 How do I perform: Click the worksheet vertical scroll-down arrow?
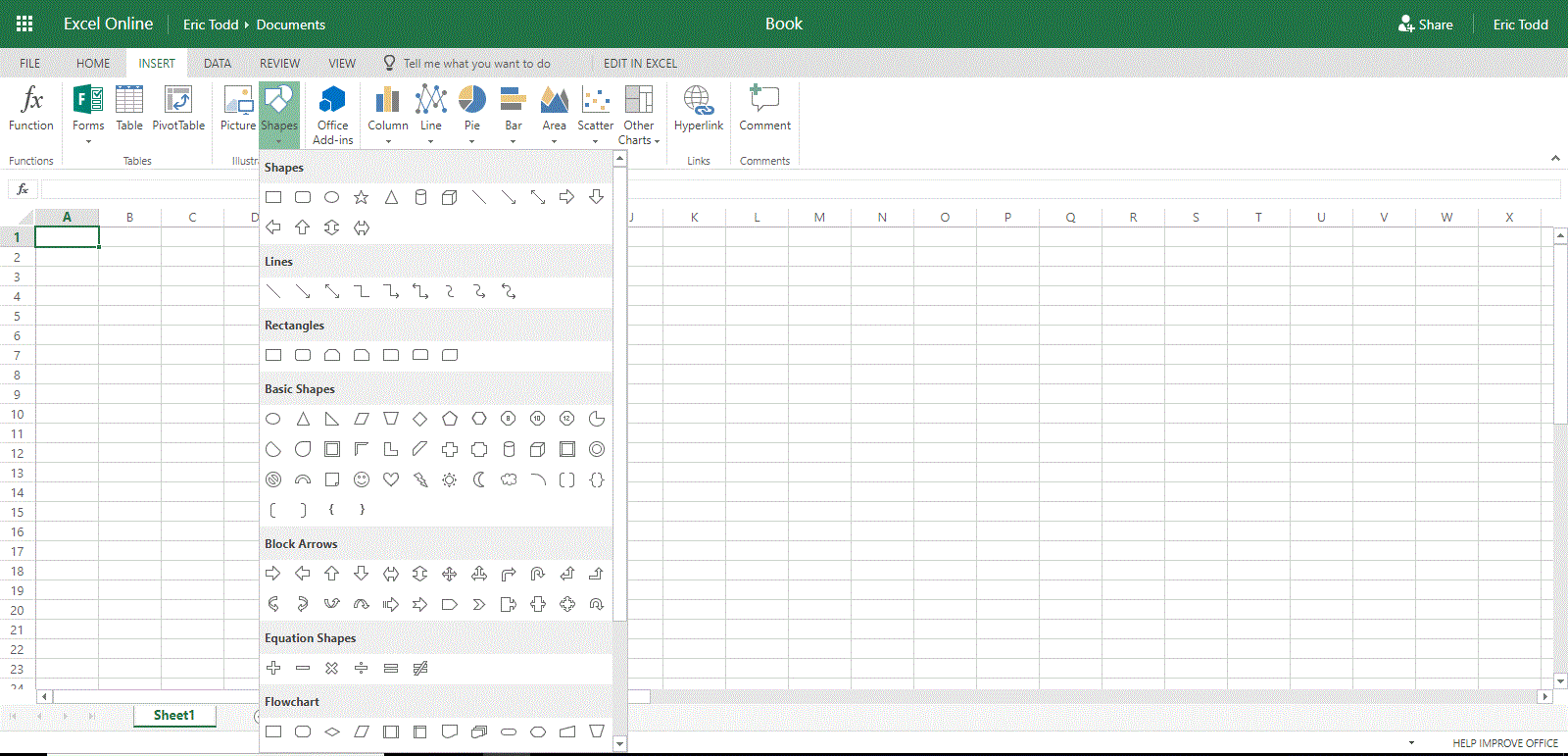tap(1560, 680)
